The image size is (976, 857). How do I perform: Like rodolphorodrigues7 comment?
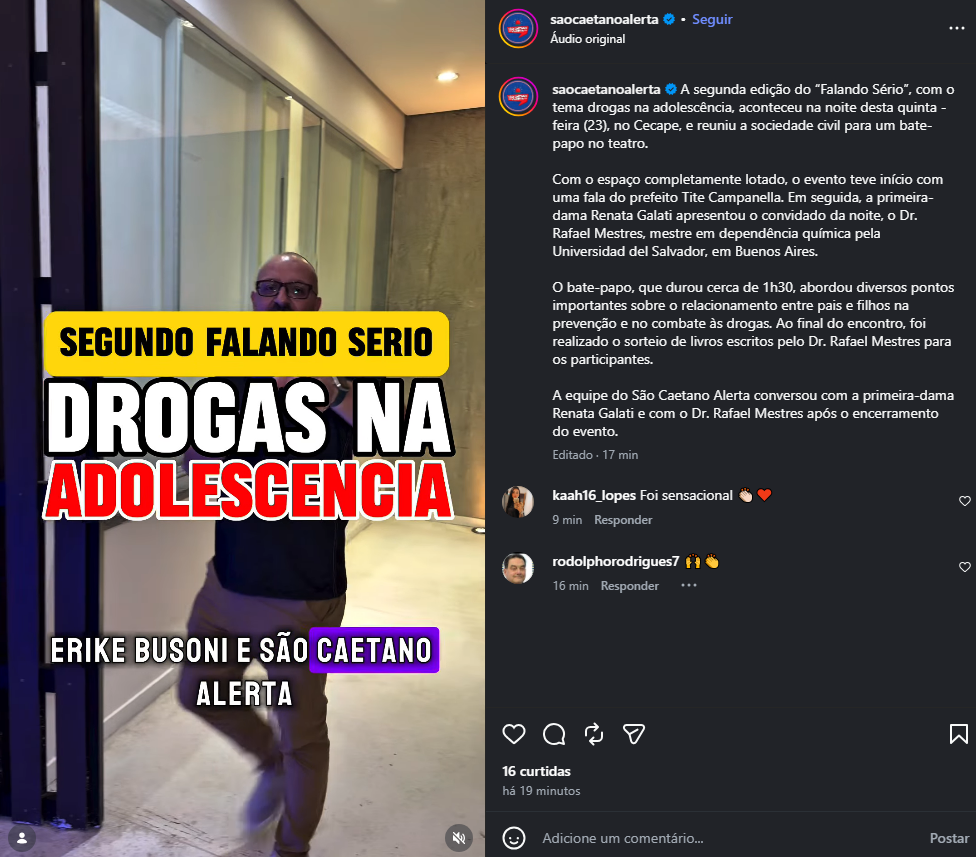(965, 567)
